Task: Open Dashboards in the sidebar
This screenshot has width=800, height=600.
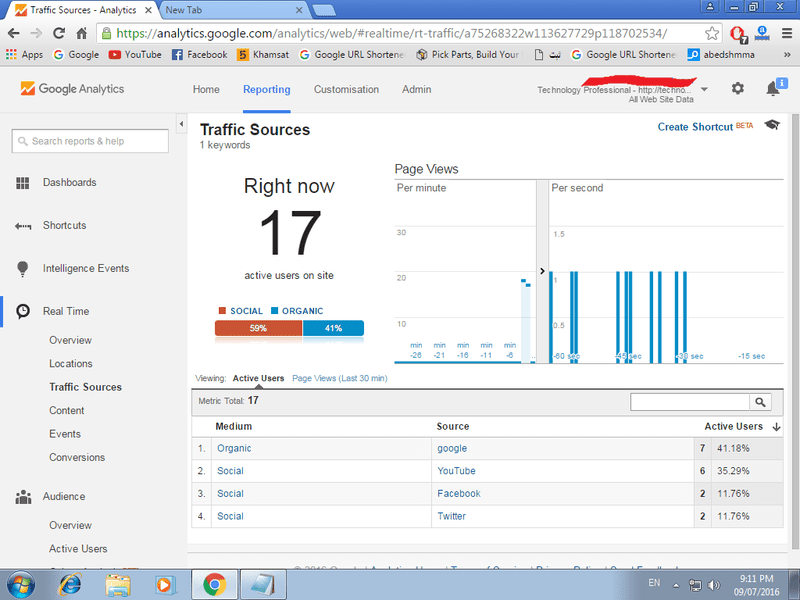Action: pyautogui.click(x=69, y=182)
